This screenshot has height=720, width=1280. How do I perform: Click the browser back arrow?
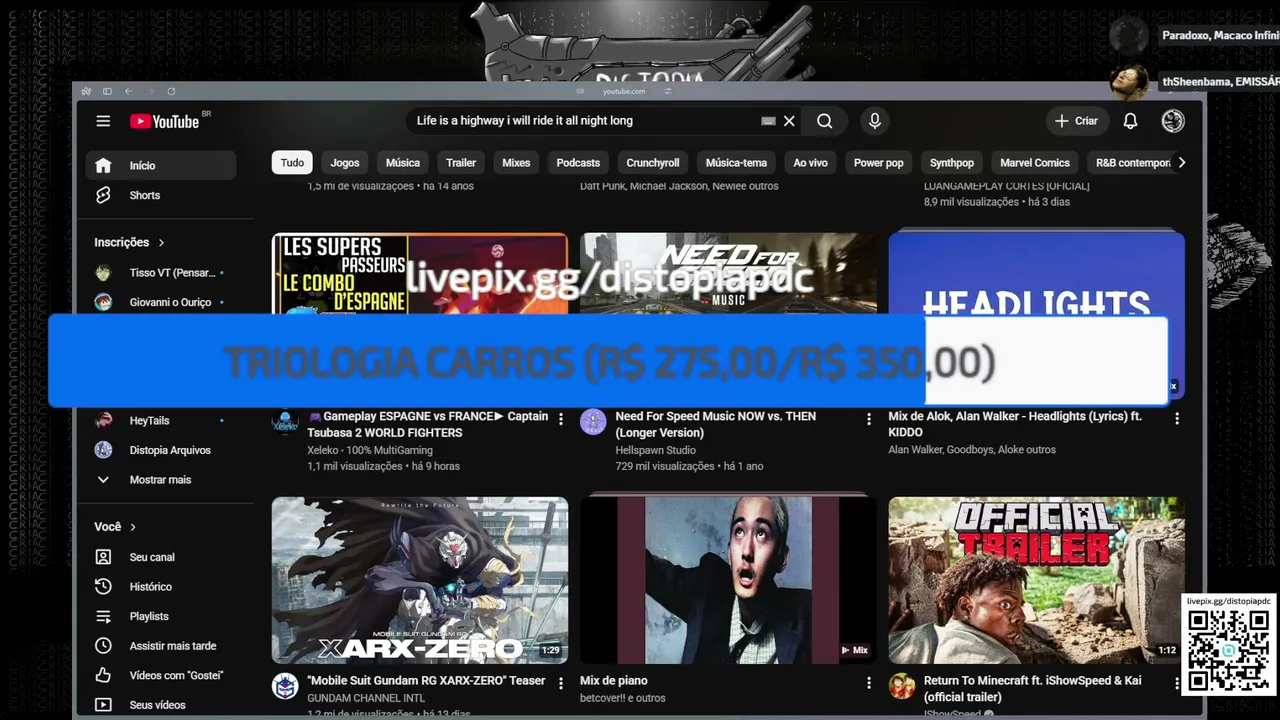click(x=128, y=91)
